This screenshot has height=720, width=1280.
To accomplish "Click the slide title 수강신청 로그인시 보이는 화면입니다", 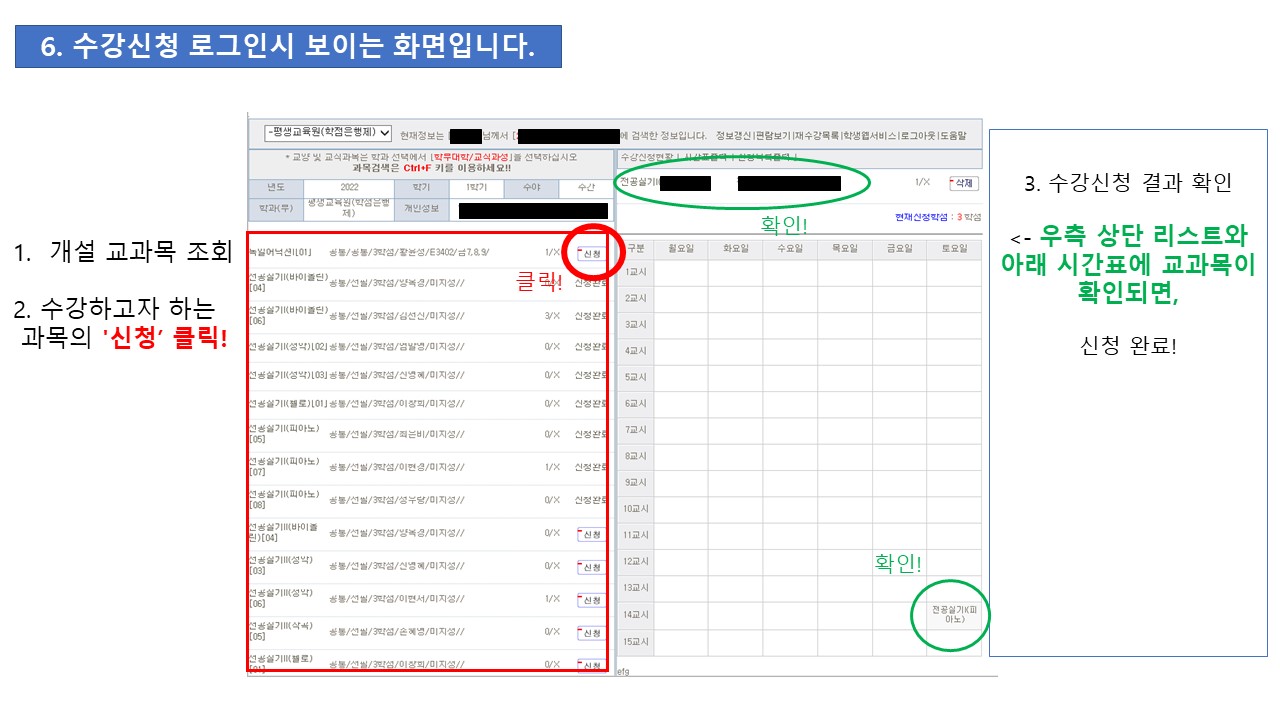I will pyautogui.click(x=288, y=48).
